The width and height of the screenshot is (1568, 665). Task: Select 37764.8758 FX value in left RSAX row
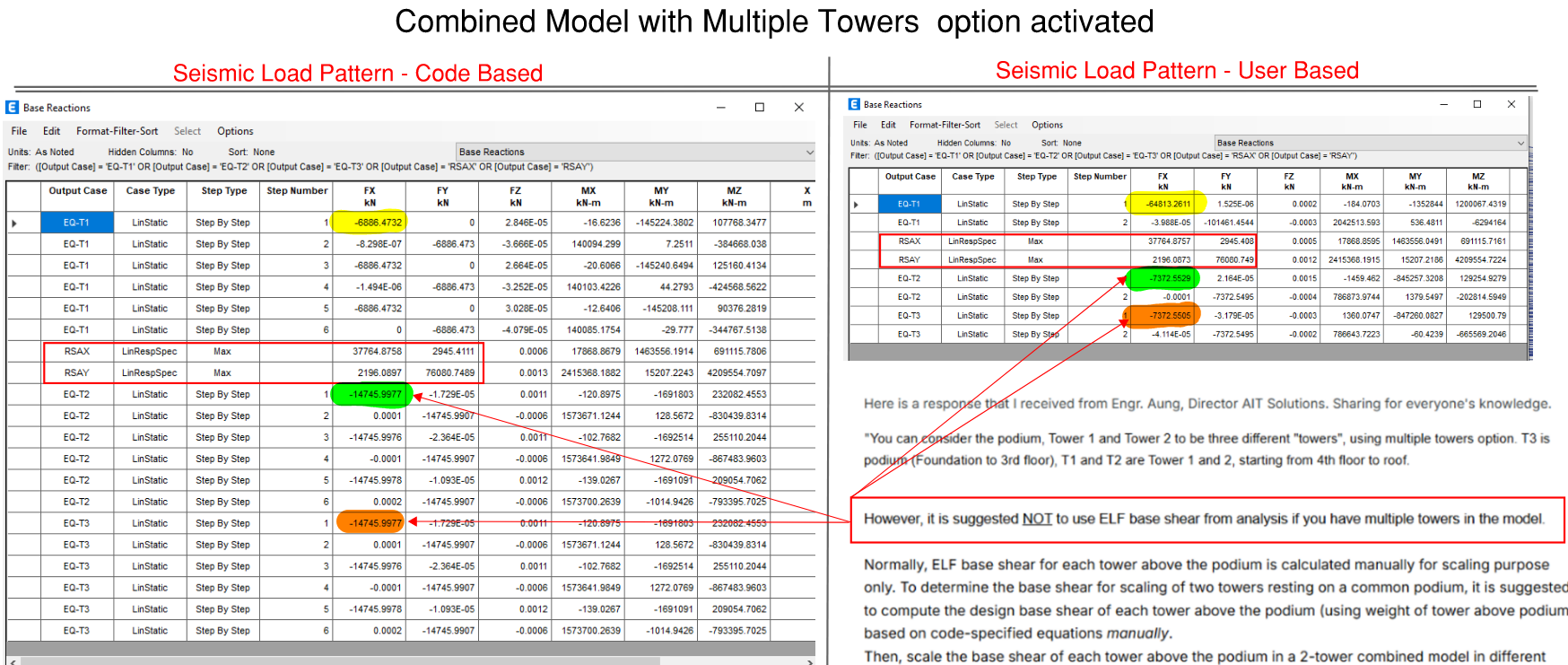pyautogui.click(x=370, y=351)
